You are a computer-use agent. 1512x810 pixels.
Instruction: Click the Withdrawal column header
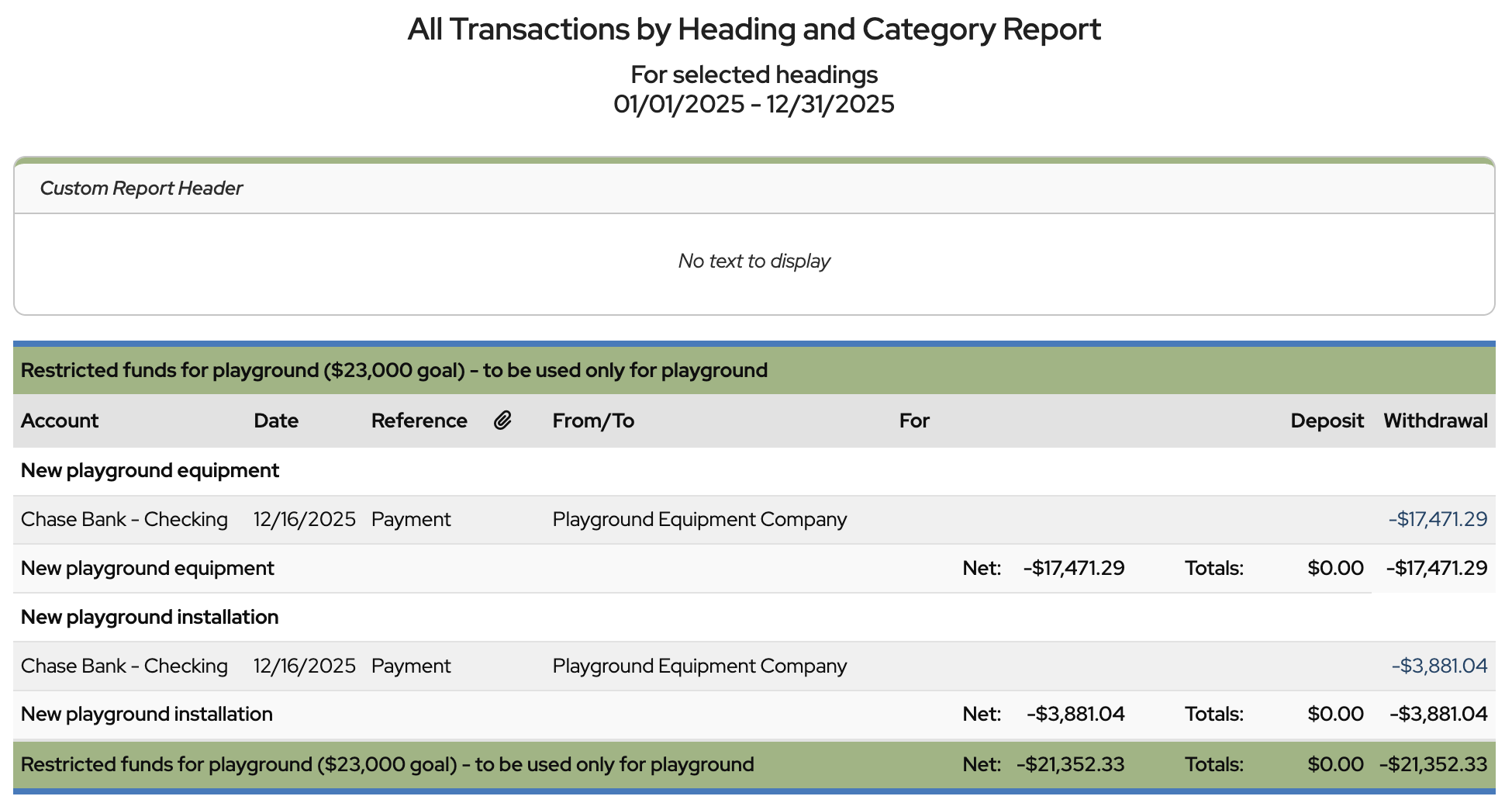1435,421
